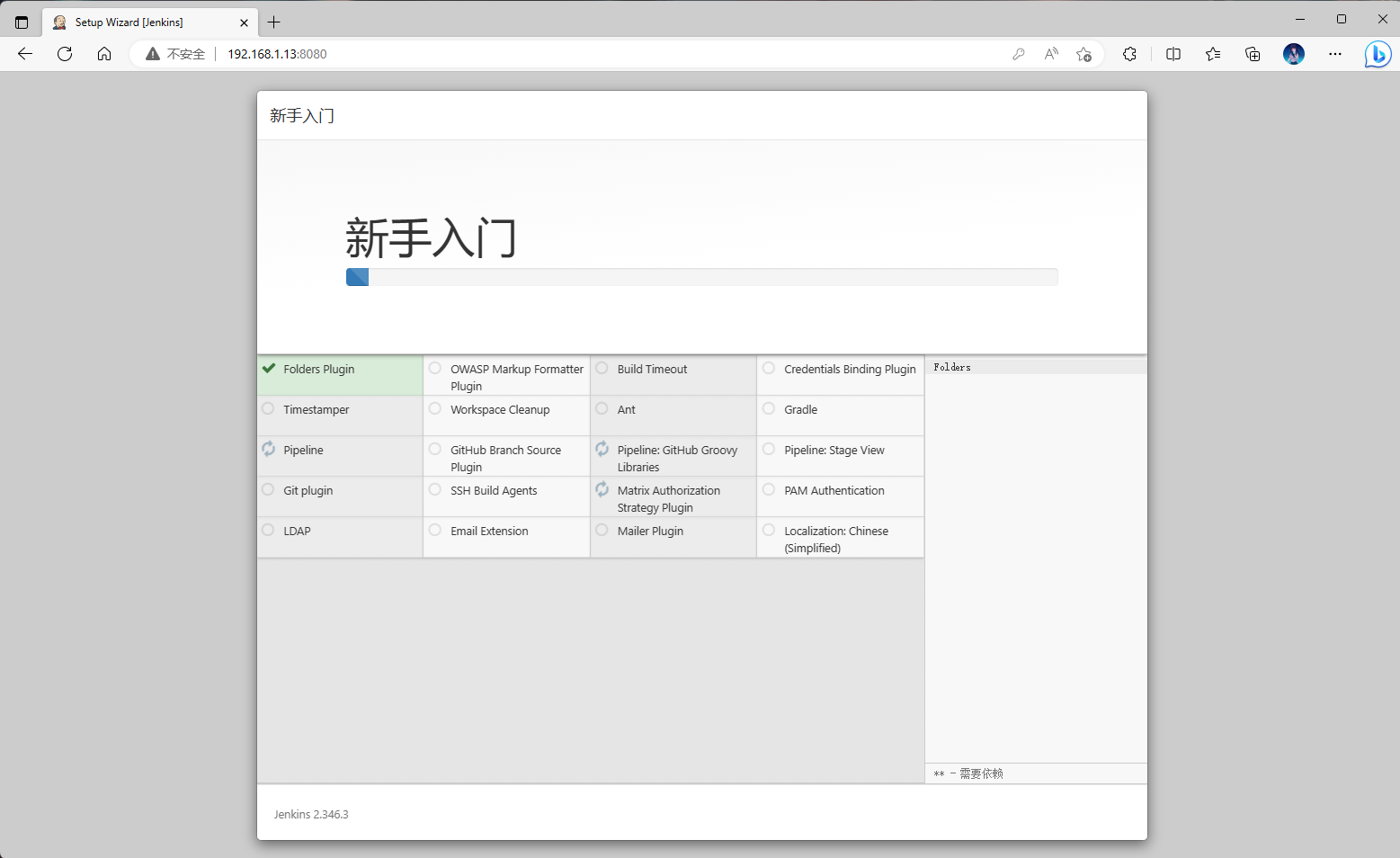Click the 不安全 security label

(186, 54)
